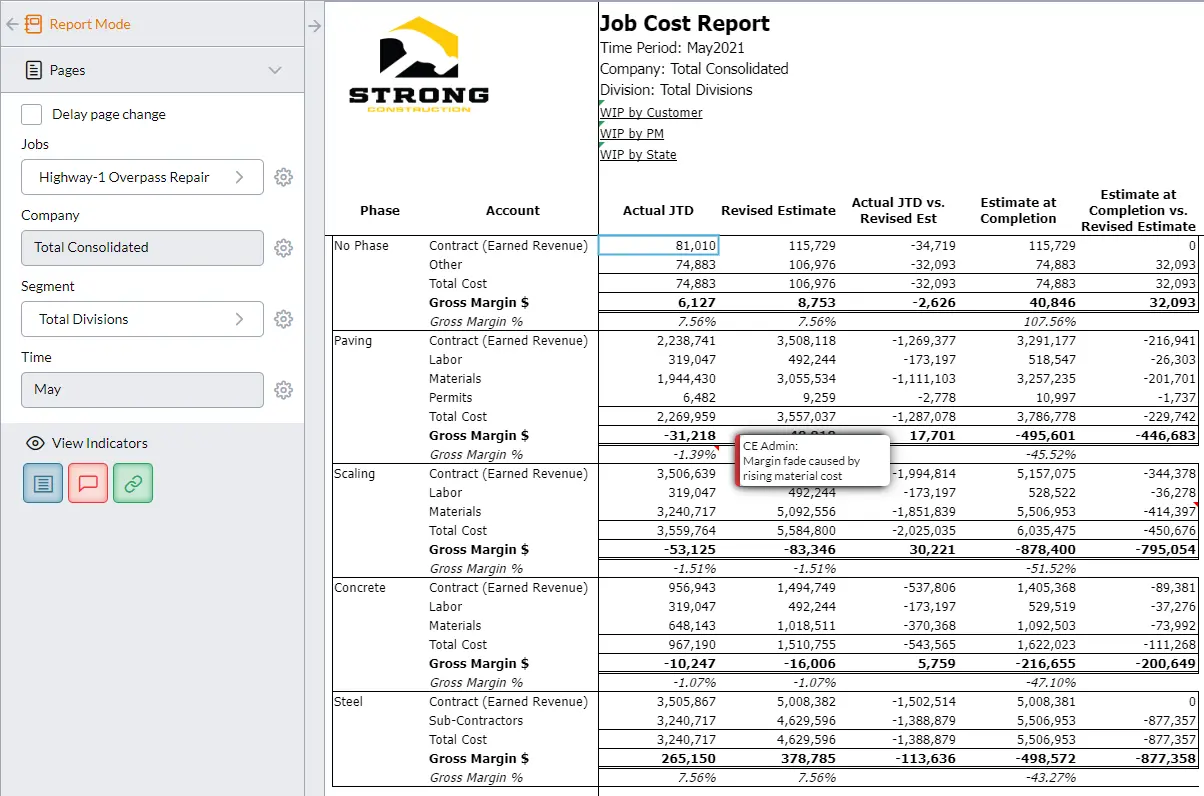The height and width of the screenshot is (796, 1204).
Task: Toggle the blue text notes indicator button
Action: (x=43, y=483)
